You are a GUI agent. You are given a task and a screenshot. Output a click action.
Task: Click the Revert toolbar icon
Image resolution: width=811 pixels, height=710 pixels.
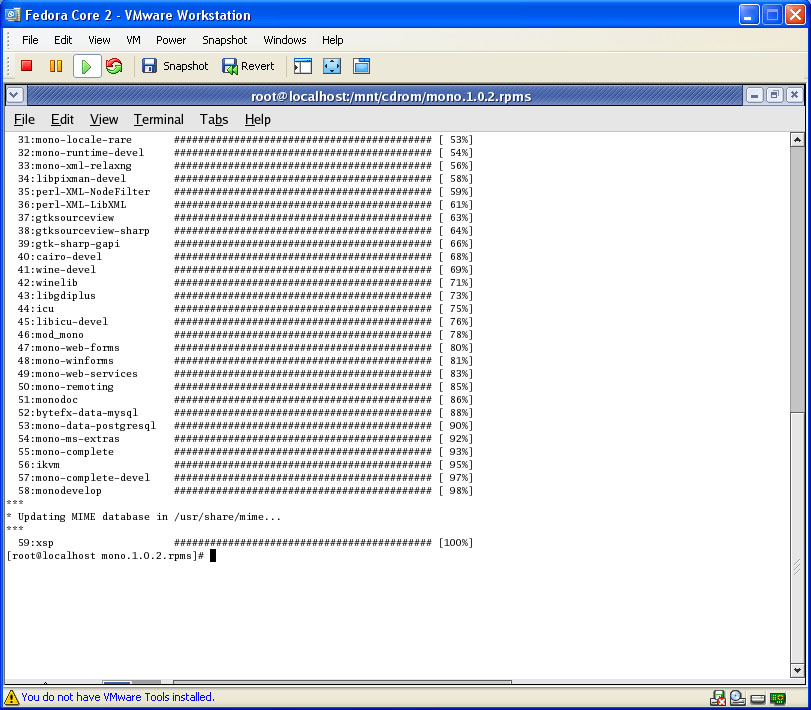click(x=230, y=66)
